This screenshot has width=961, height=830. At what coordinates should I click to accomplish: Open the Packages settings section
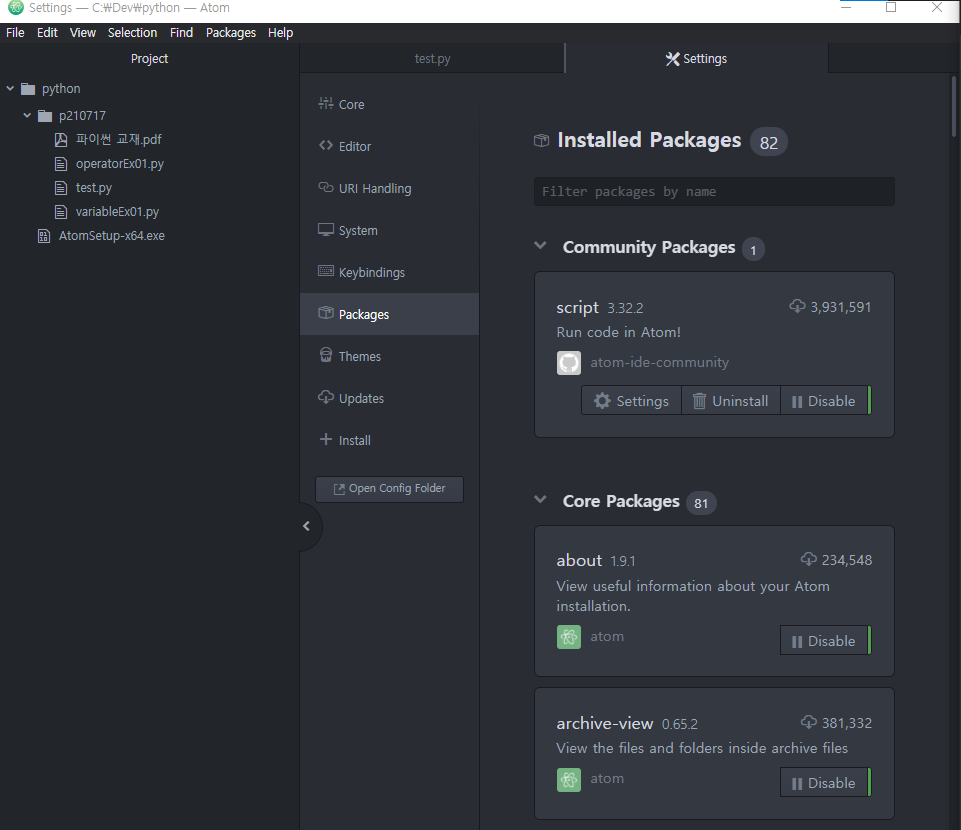[x=389, y=314]
